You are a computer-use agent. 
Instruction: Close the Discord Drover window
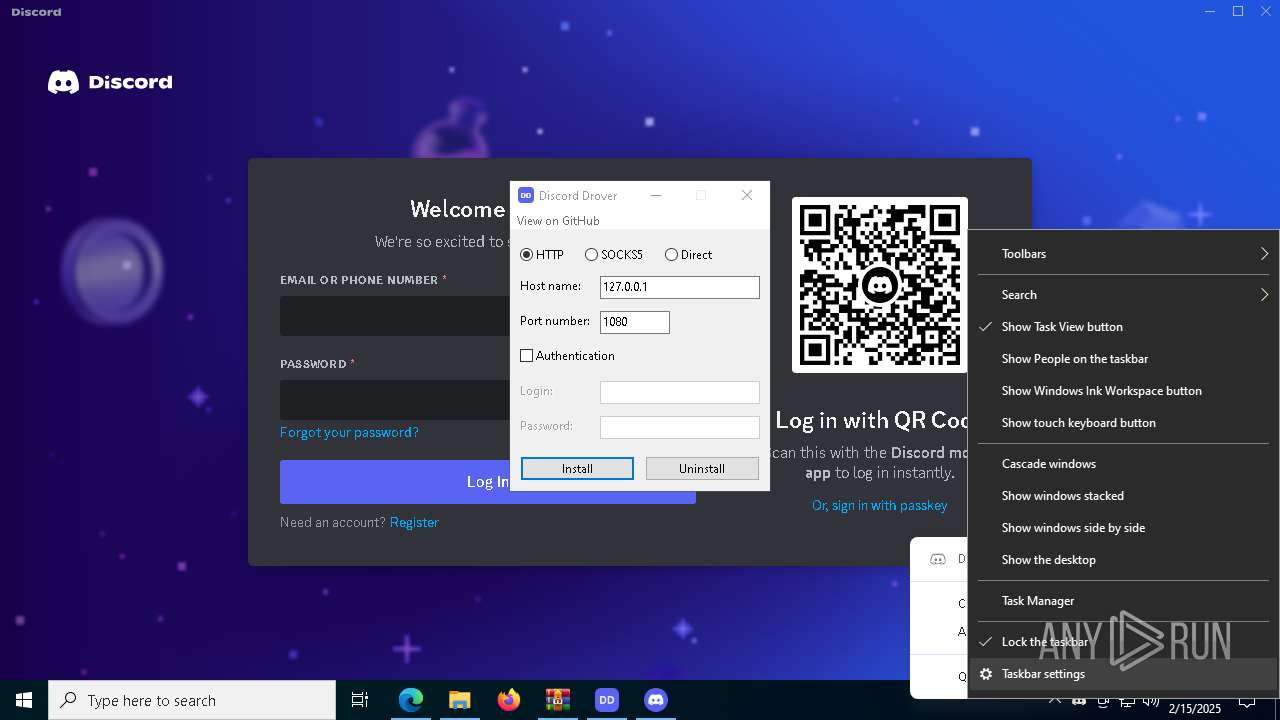pos(747,195)
